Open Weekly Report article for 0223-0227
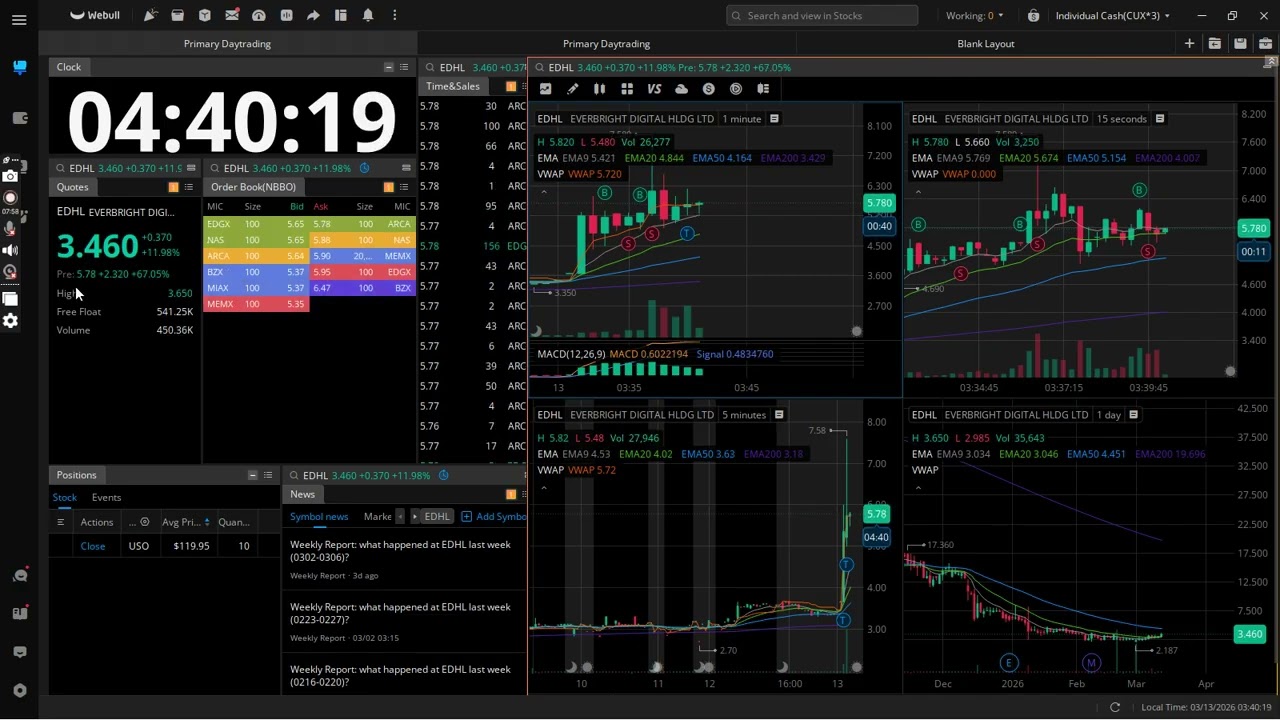 click(x=400, y=613)
